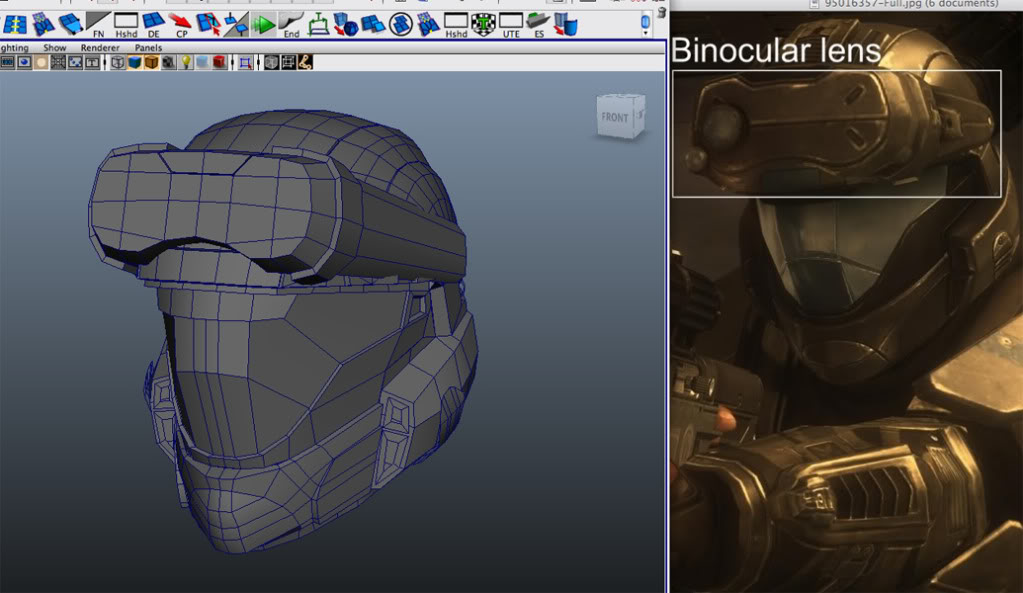Run the UTE shelf button
The height and width of the screenshot is (593, 1023).
[x=511, y=25]
